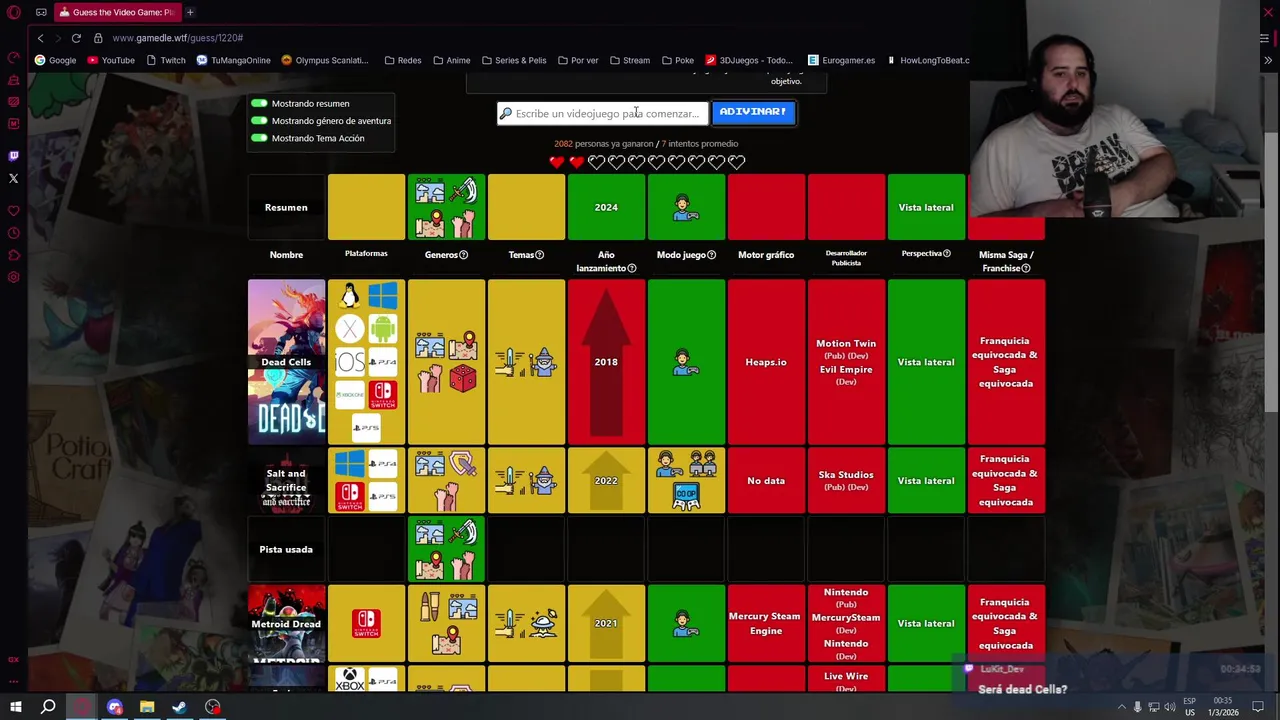
Task: Click the Pista usada row label
Action: (286, 549)
